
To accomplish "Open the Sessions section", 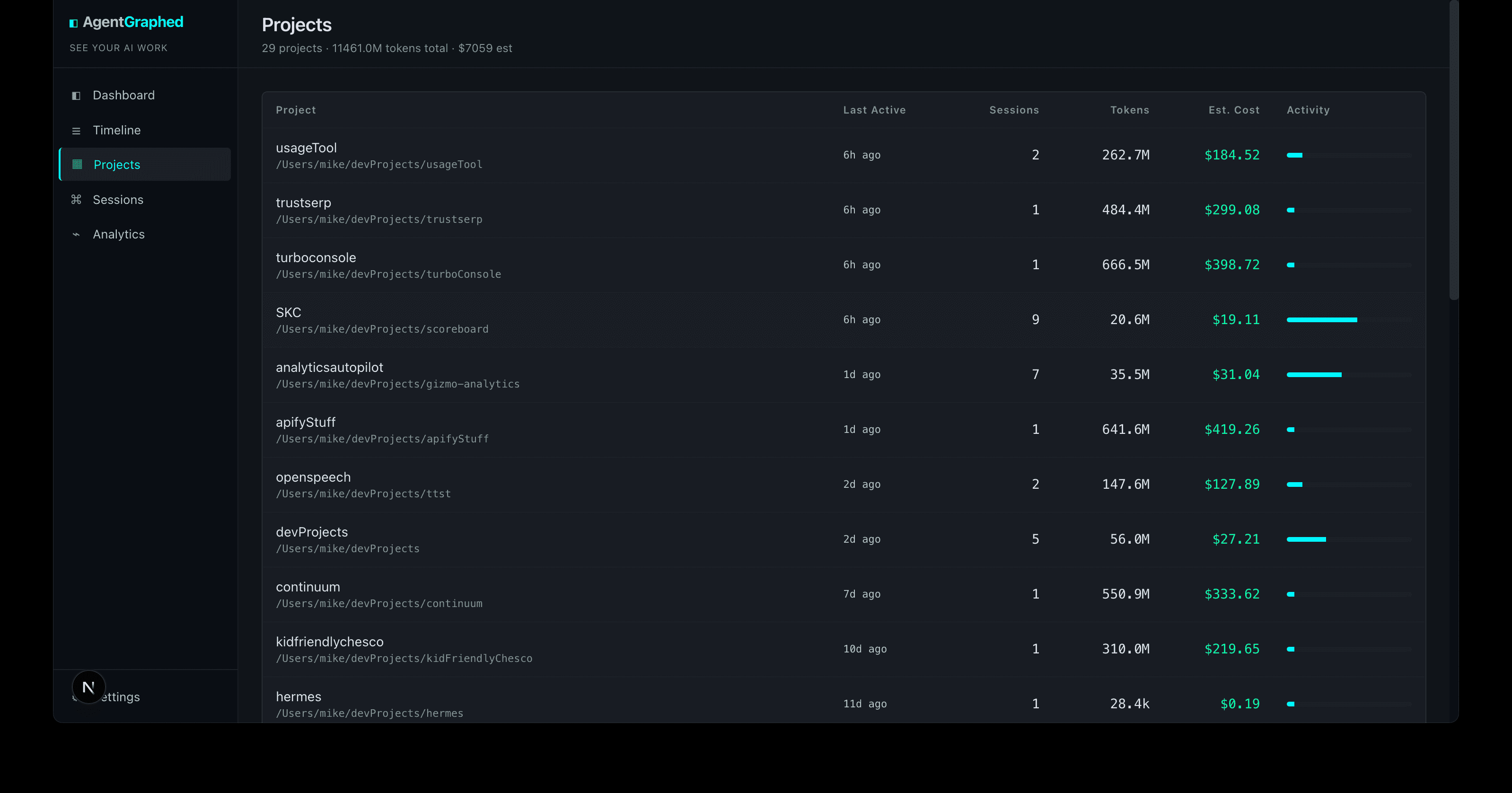I will click(x=145, y=200).
